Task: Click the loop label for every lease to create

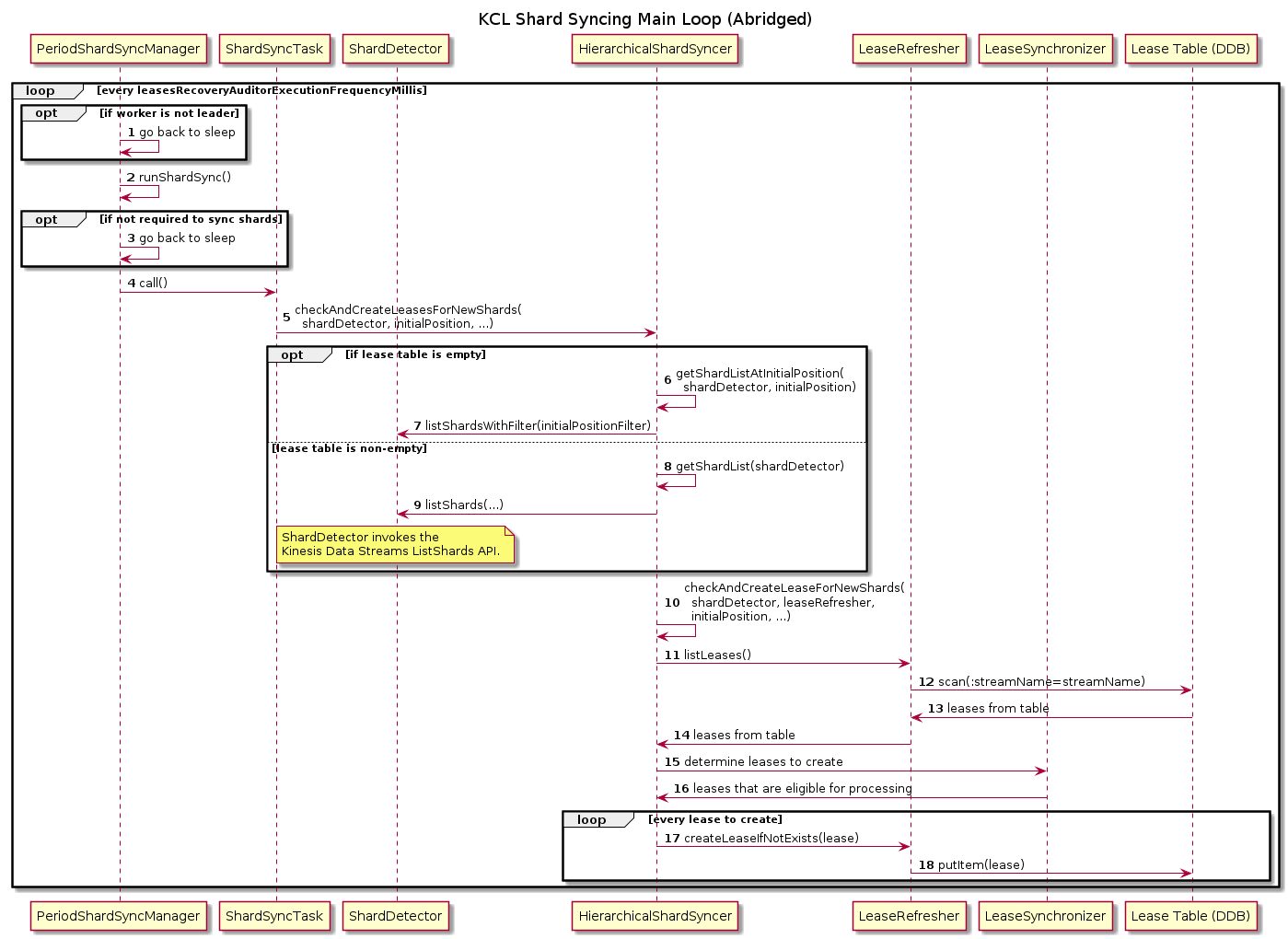Action: (x=591, y=820)
